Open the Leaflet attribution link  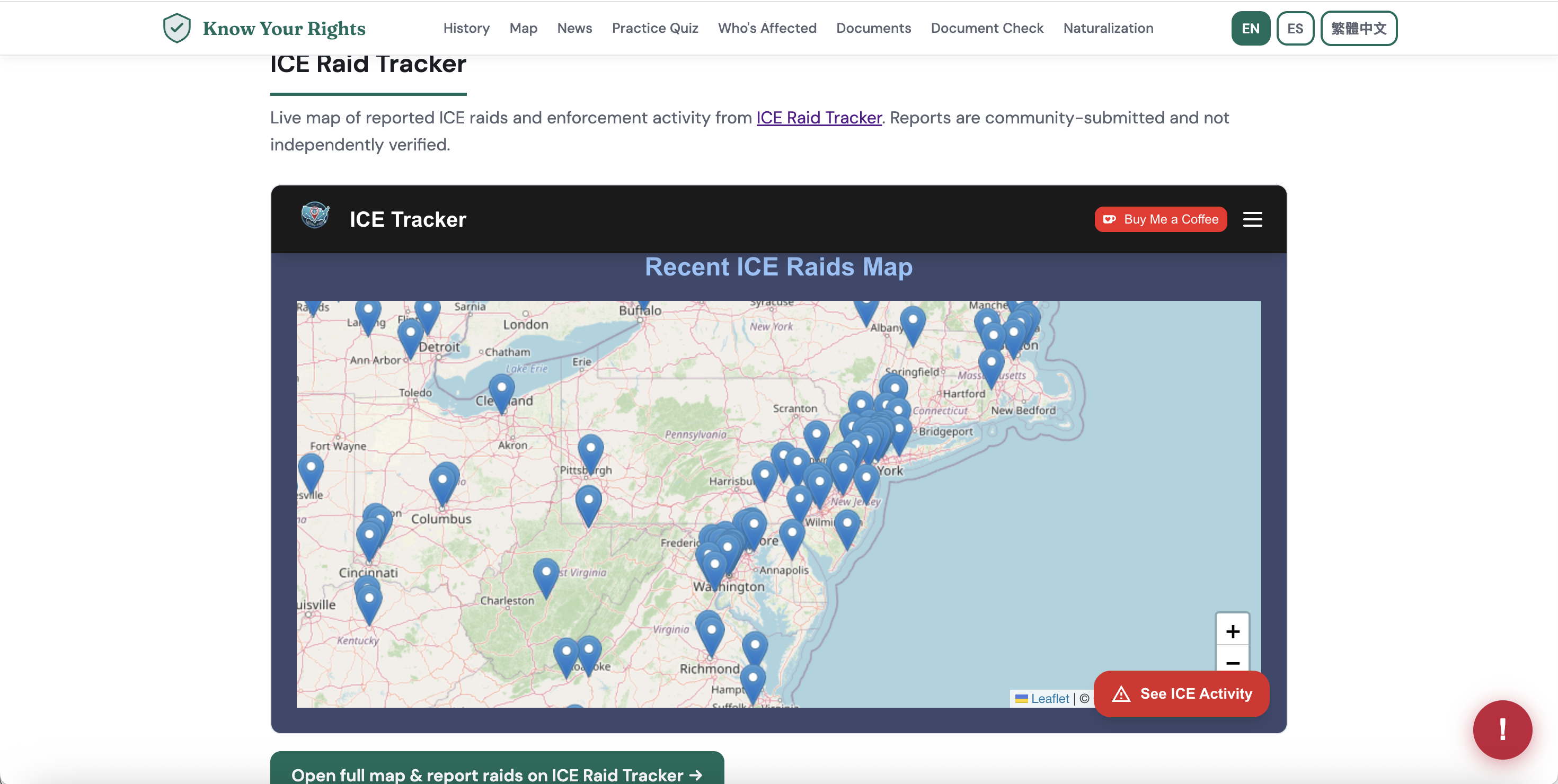pos(1049,698)
